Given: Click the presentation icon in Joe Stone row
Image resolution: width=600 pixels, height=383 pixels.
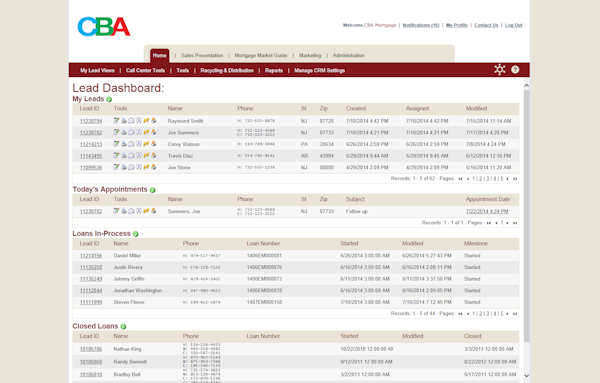Looking at the screenshot, I should coord(139,167).
